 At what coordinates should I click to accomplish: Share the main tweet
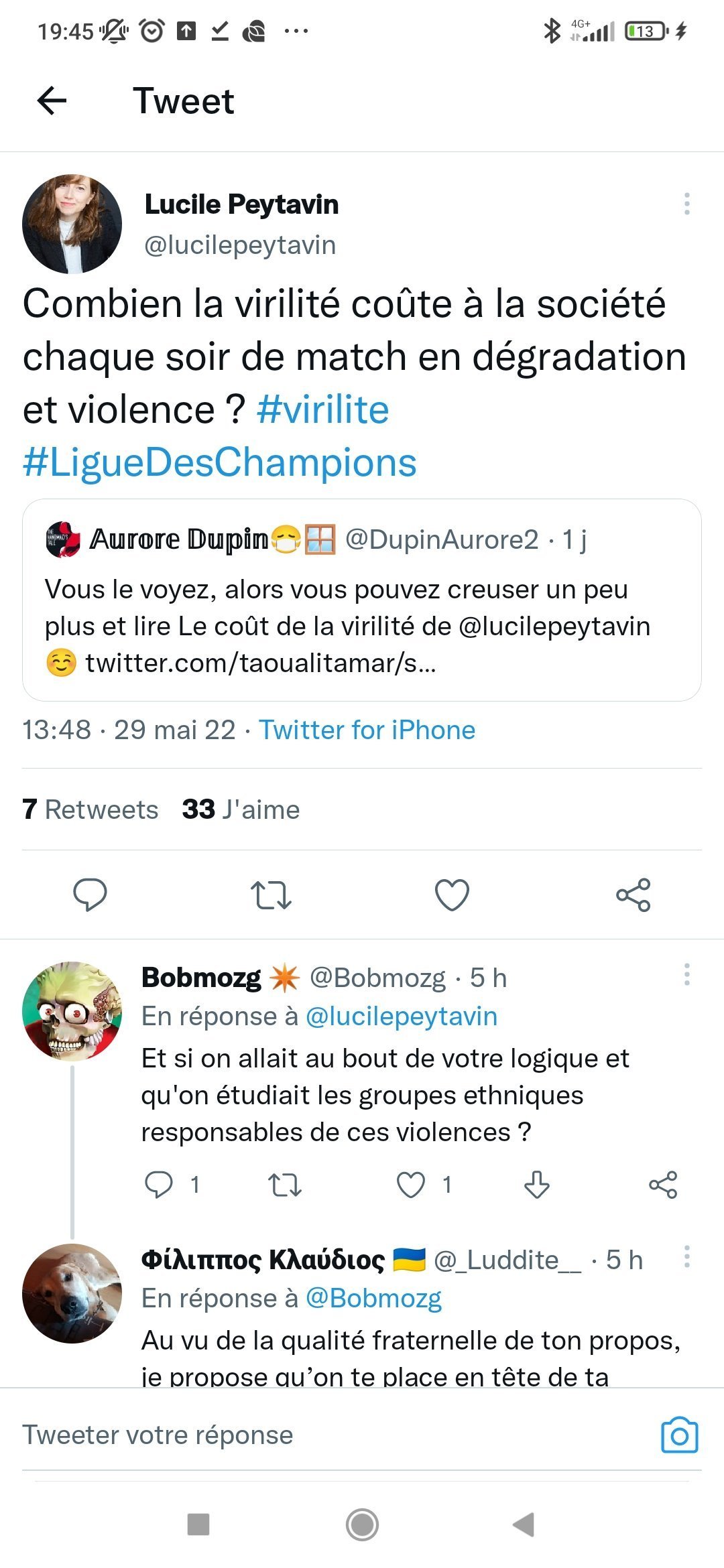click(x=633, y=895)
